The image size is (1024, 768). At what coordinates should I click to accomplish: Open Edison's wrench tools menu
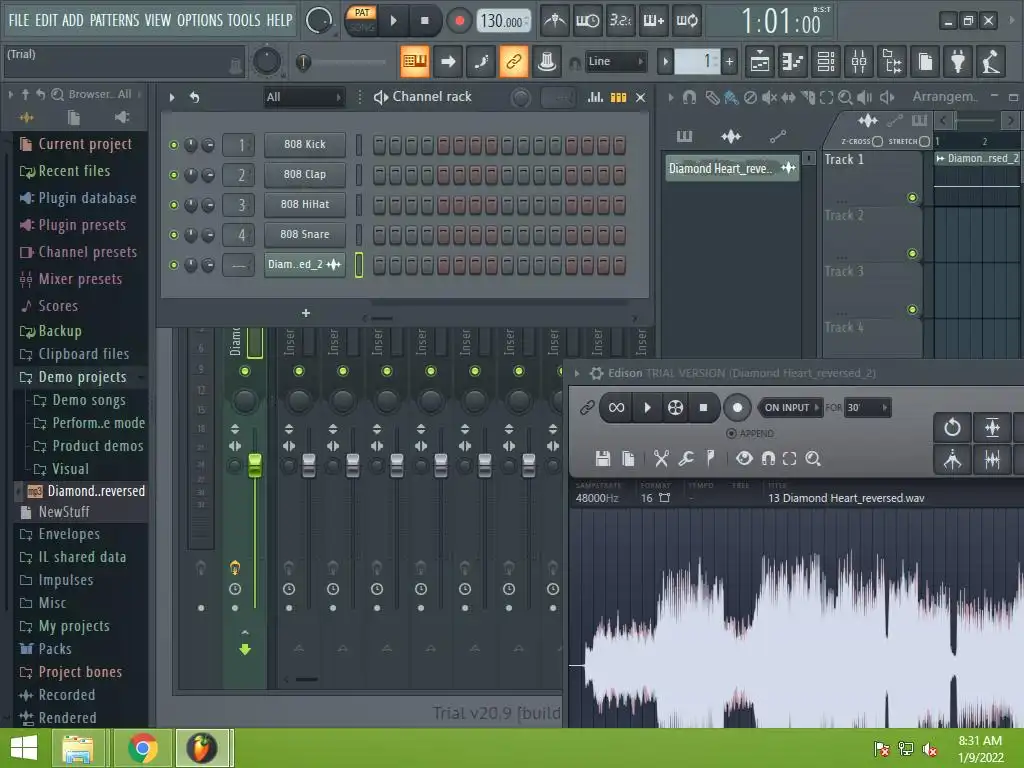click(686, 458)
